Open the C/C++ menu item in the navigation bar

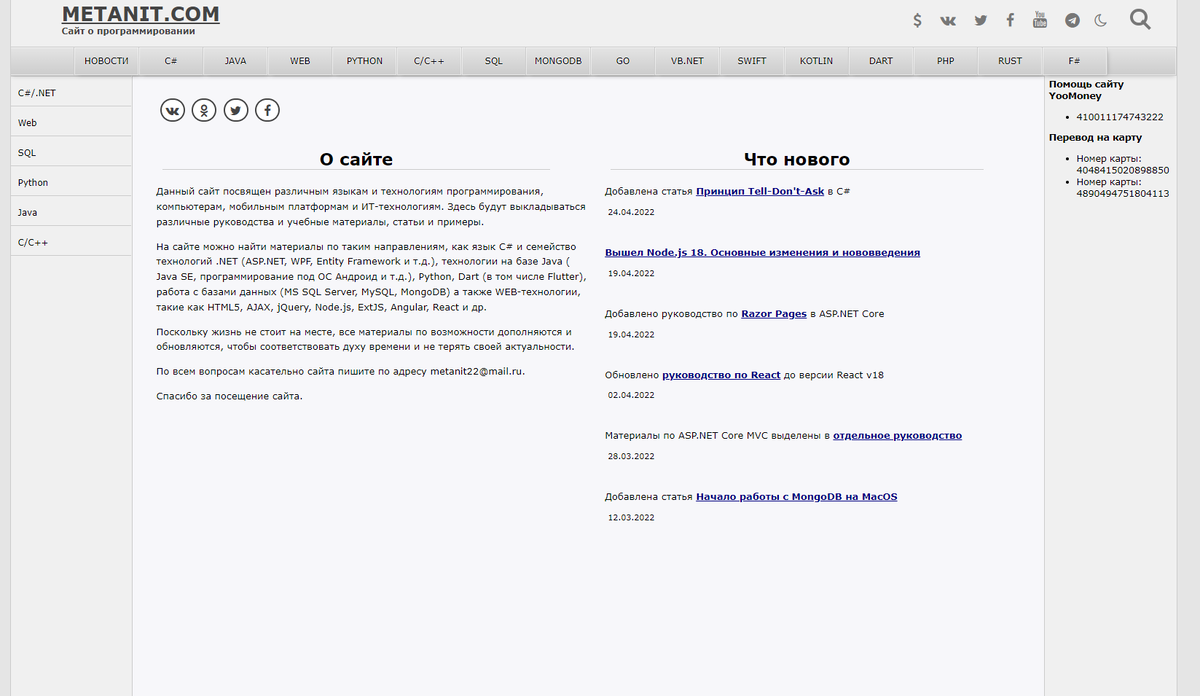click(x=429, y=61)
